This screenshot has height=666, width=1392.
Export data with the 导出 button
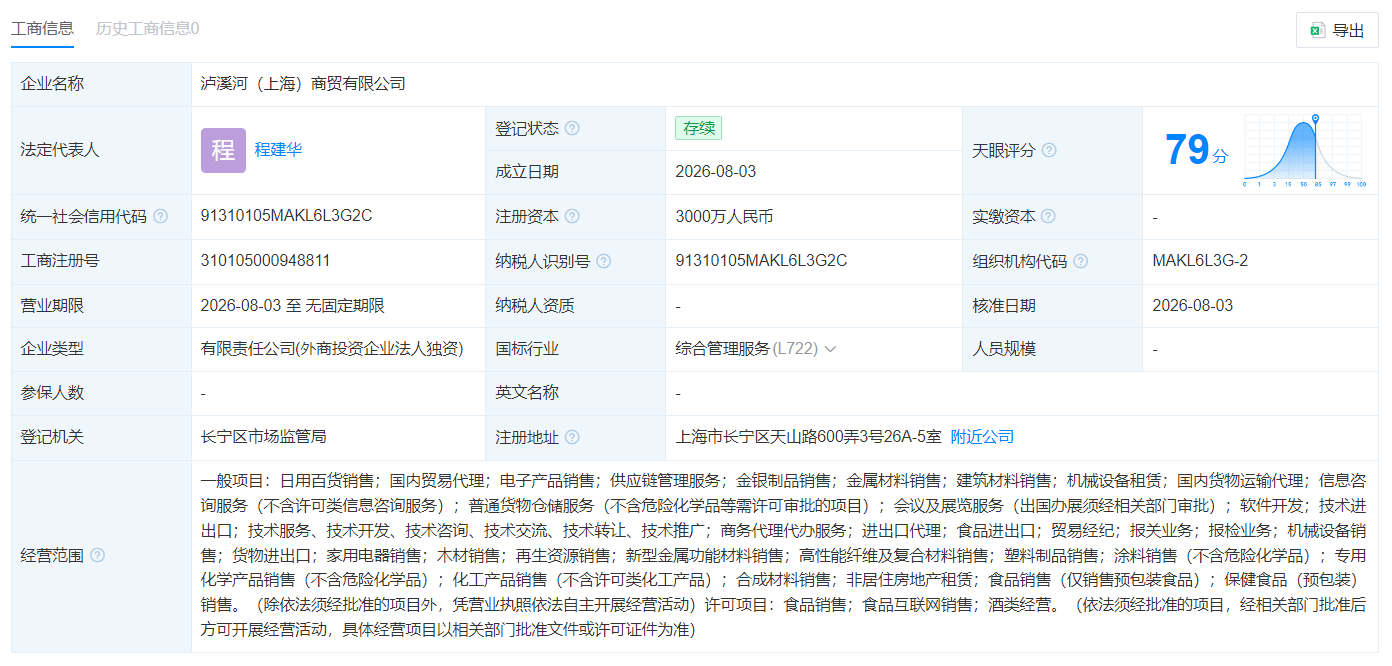tap(1337, 30)
